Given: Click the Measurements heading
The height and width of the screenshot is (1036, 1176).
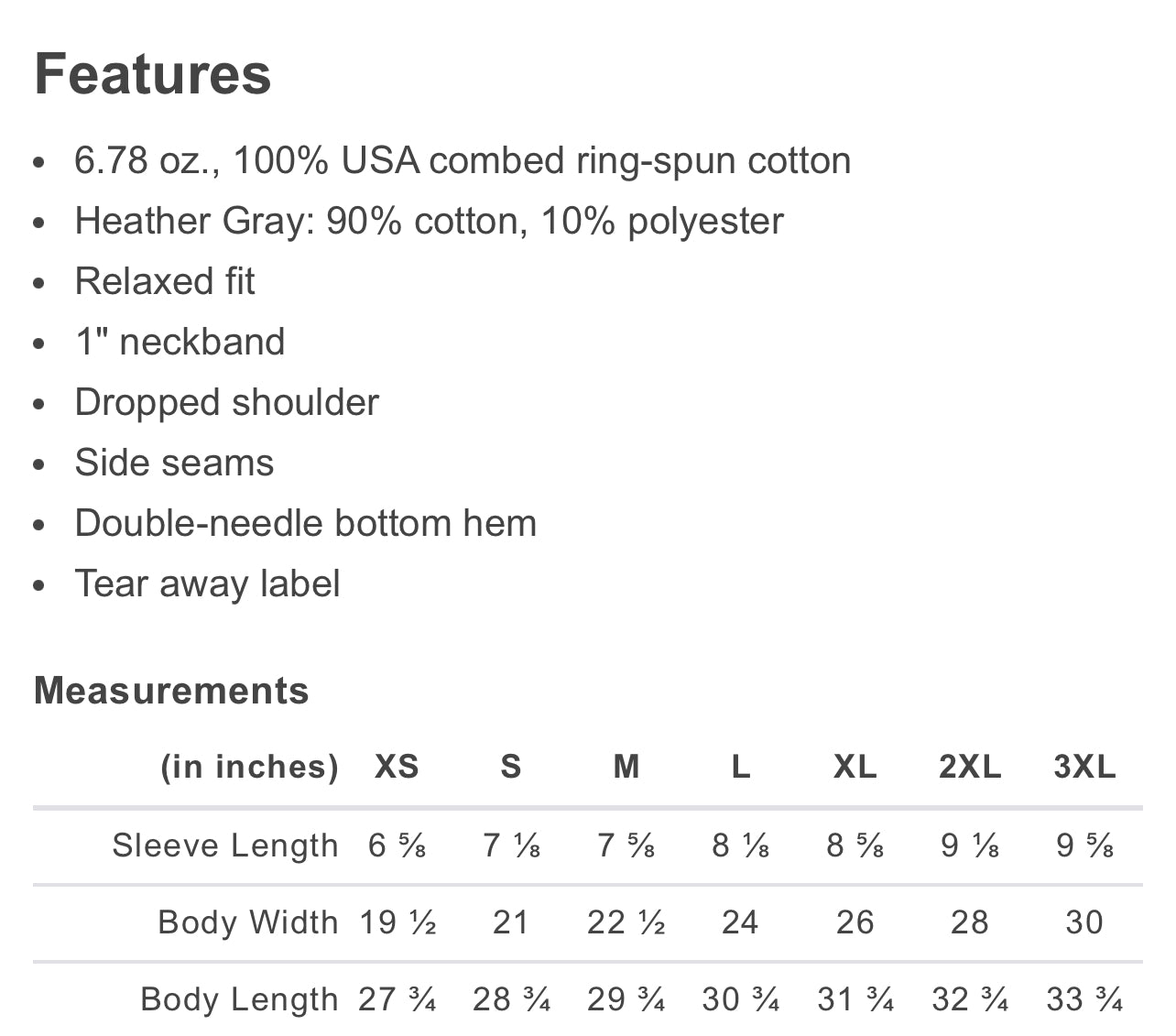Looking at the screenshot, I should [171, 691].
